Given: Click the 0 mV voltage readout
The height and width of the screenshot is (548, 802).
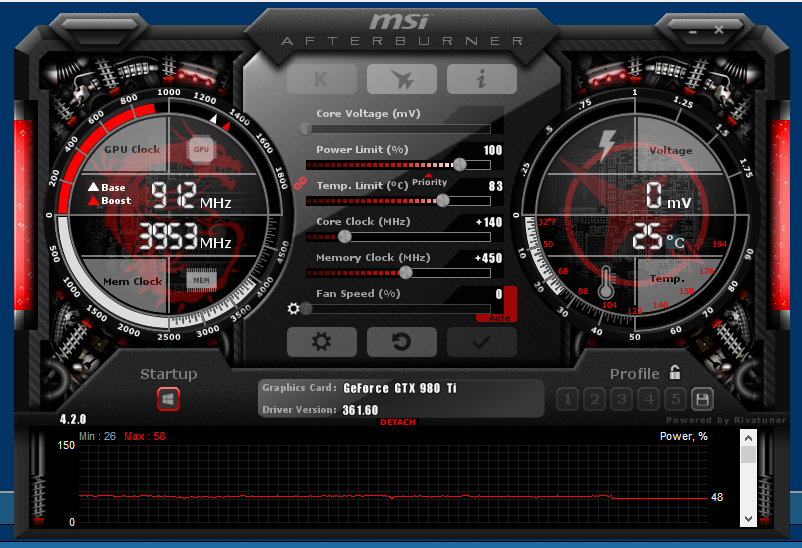Looking at the screenshot, I should [667, 196].
